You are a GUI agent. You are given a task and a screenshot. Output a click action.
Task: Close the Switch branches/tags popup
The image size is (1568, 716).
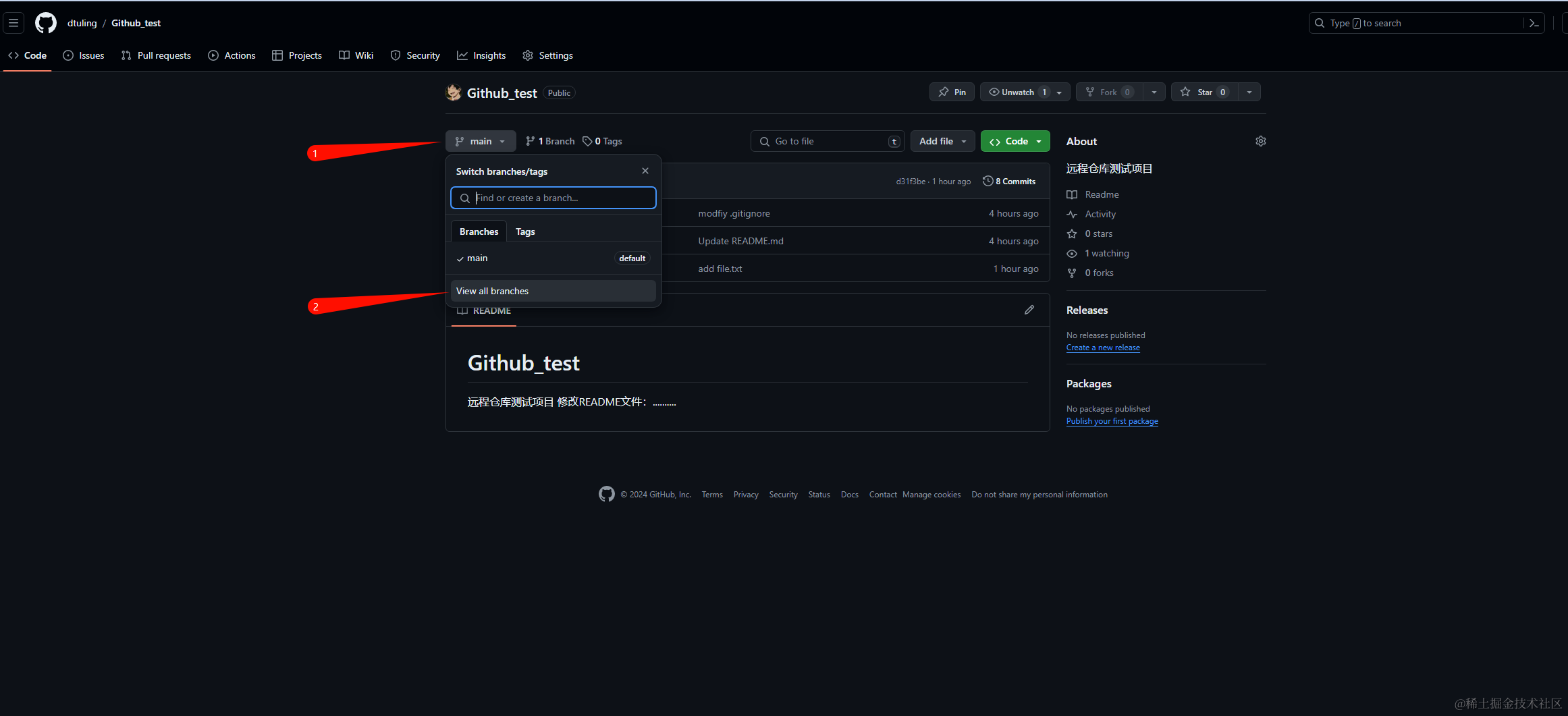(645, 171)
